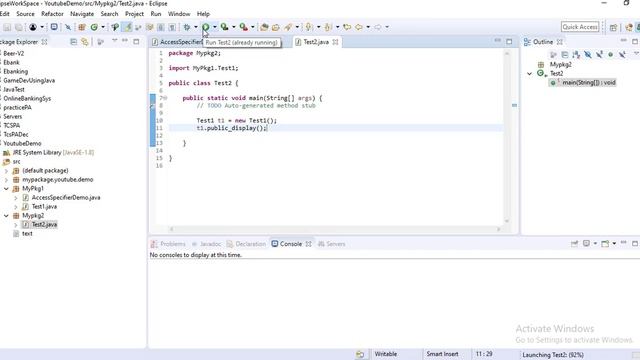Screen dimensions: 640x360
Task: Click the Coverage launch icon
Action: pos(224,27)
